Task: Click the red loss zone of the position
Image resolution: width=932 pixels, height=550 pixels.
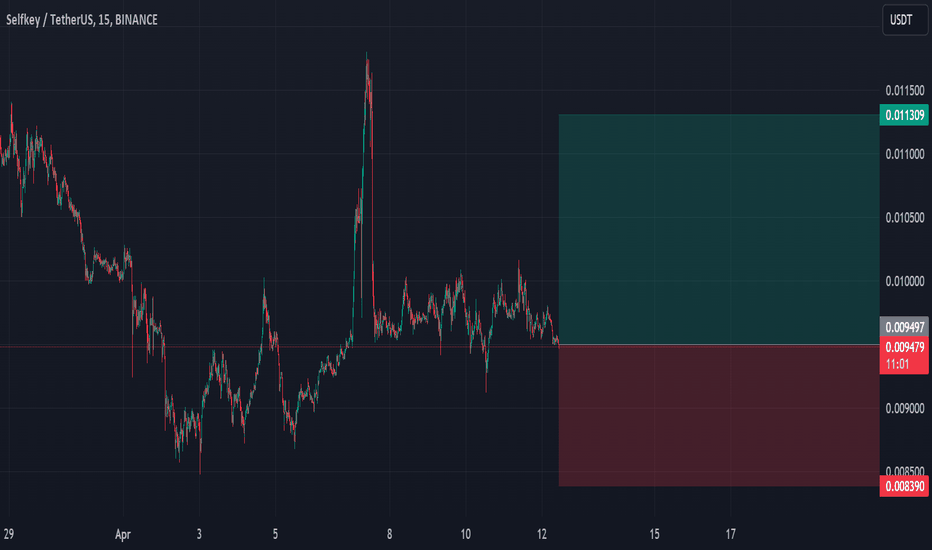Action: 719,416
